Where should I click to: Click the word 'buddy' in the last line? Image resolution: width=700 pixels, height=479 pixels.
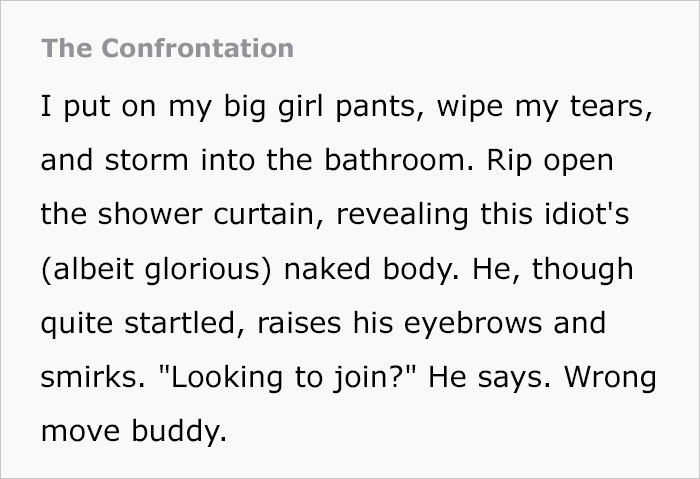tap(179, 431)
